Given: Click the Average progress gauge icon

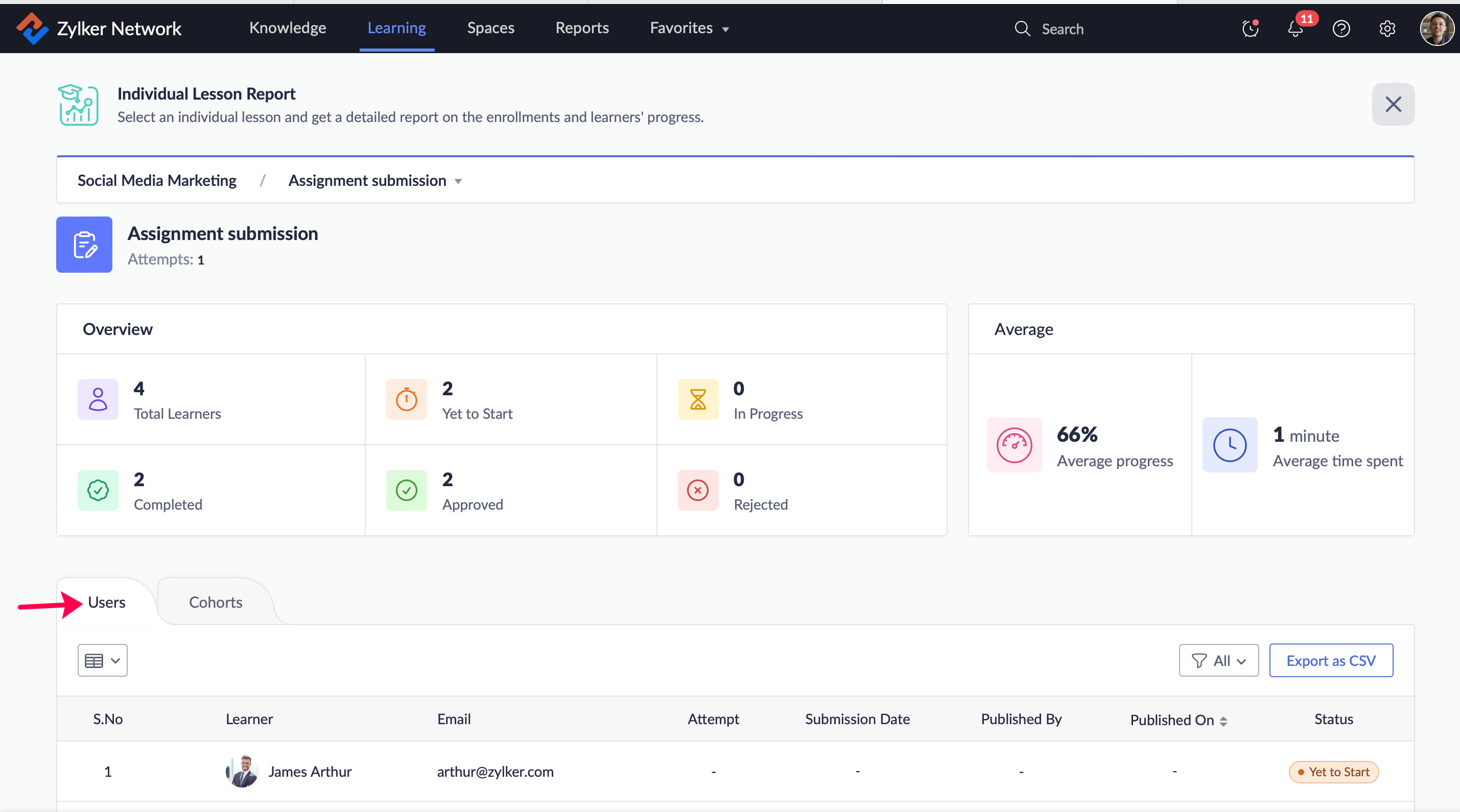Looking at the screenshot, I should (x=1014, y=445).
